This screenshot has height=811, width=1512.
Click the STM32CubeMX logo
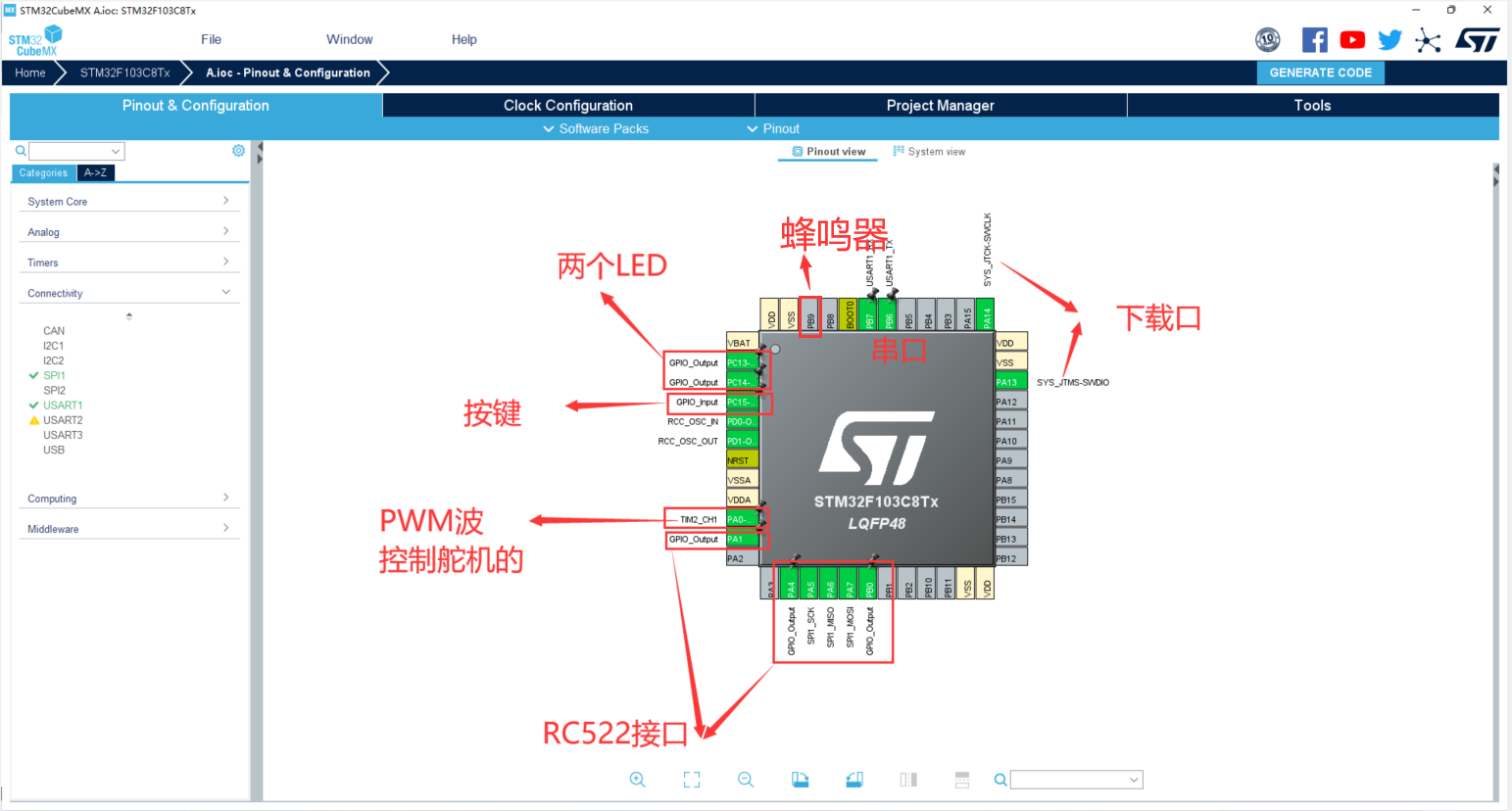click(35, 40)
